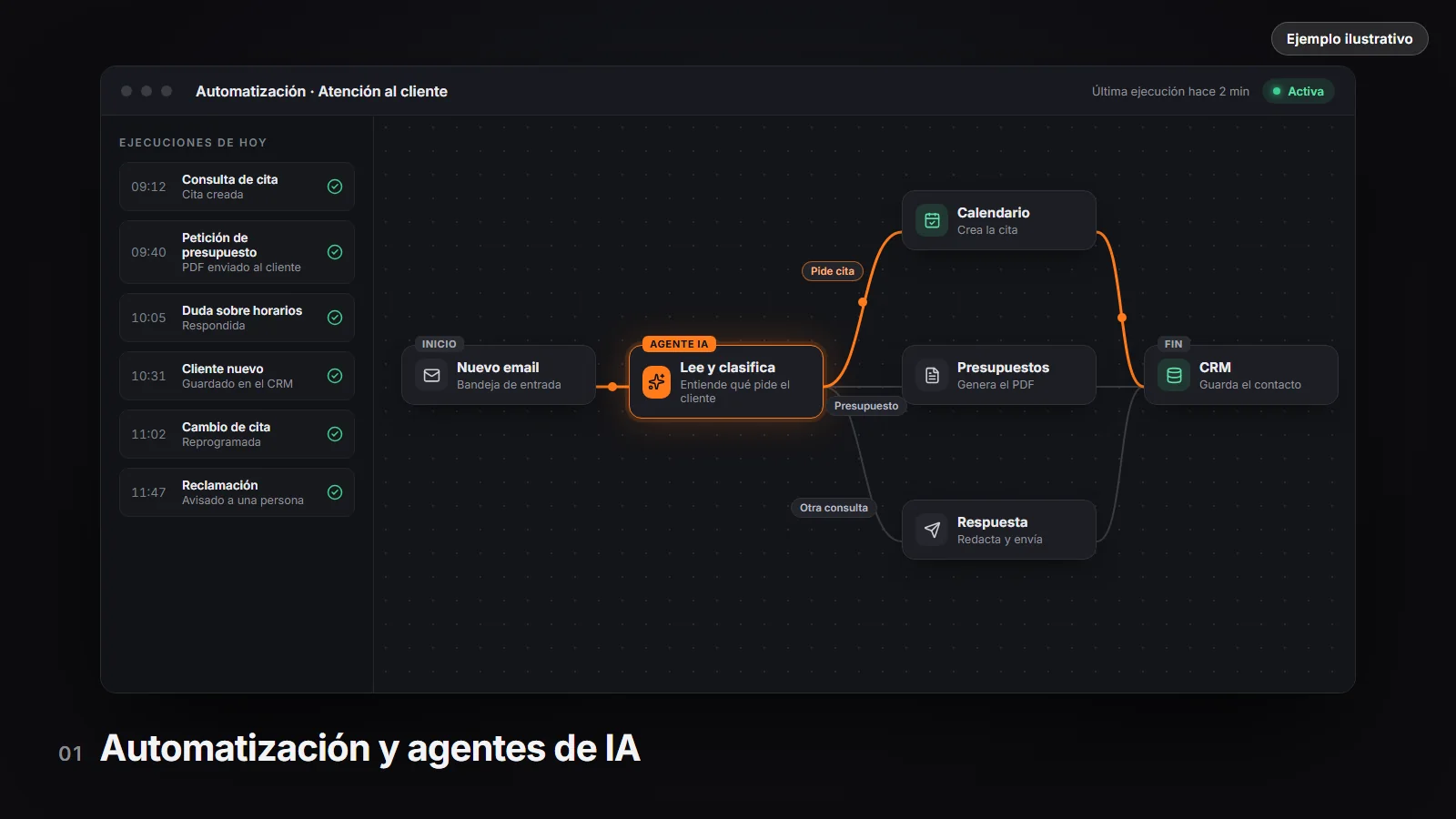Click the orange connector dot below Pide cita
Screen dimensions: 1456x819
[x=863, y=302]
